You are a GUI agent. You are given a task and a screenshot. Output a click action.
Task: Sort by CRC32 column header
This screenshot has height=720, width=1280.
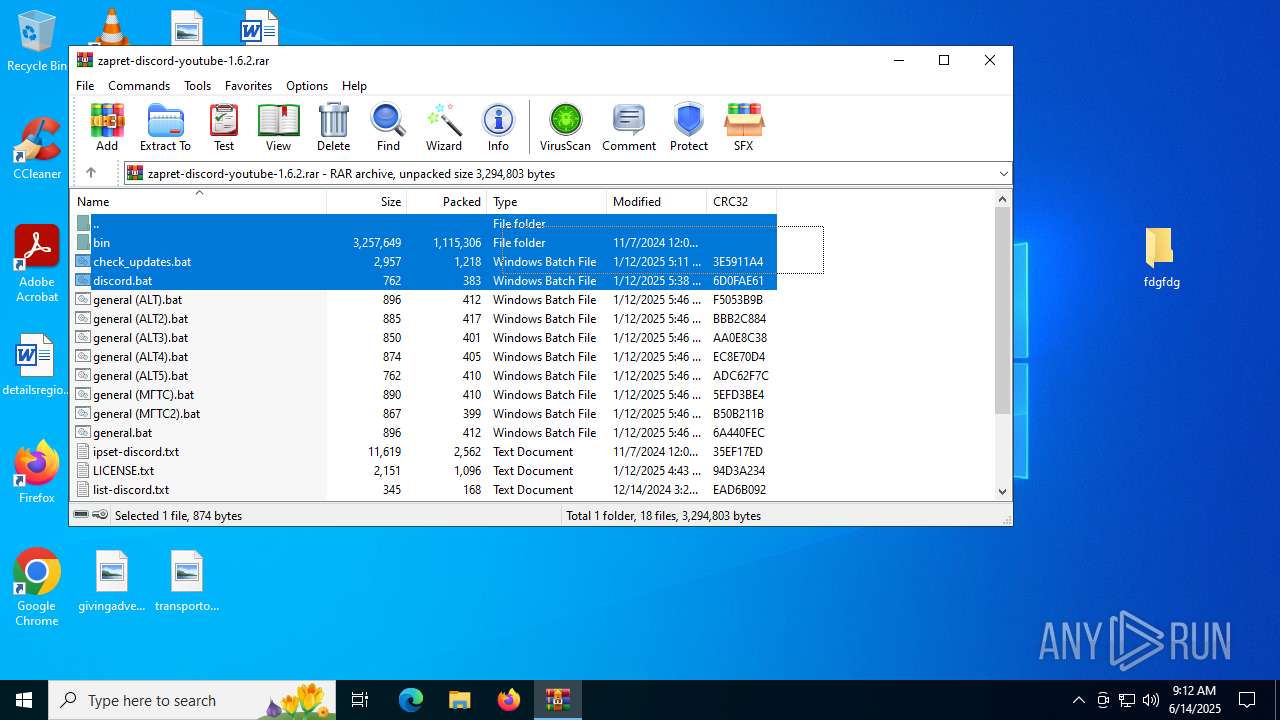click(x=742, y=201)
